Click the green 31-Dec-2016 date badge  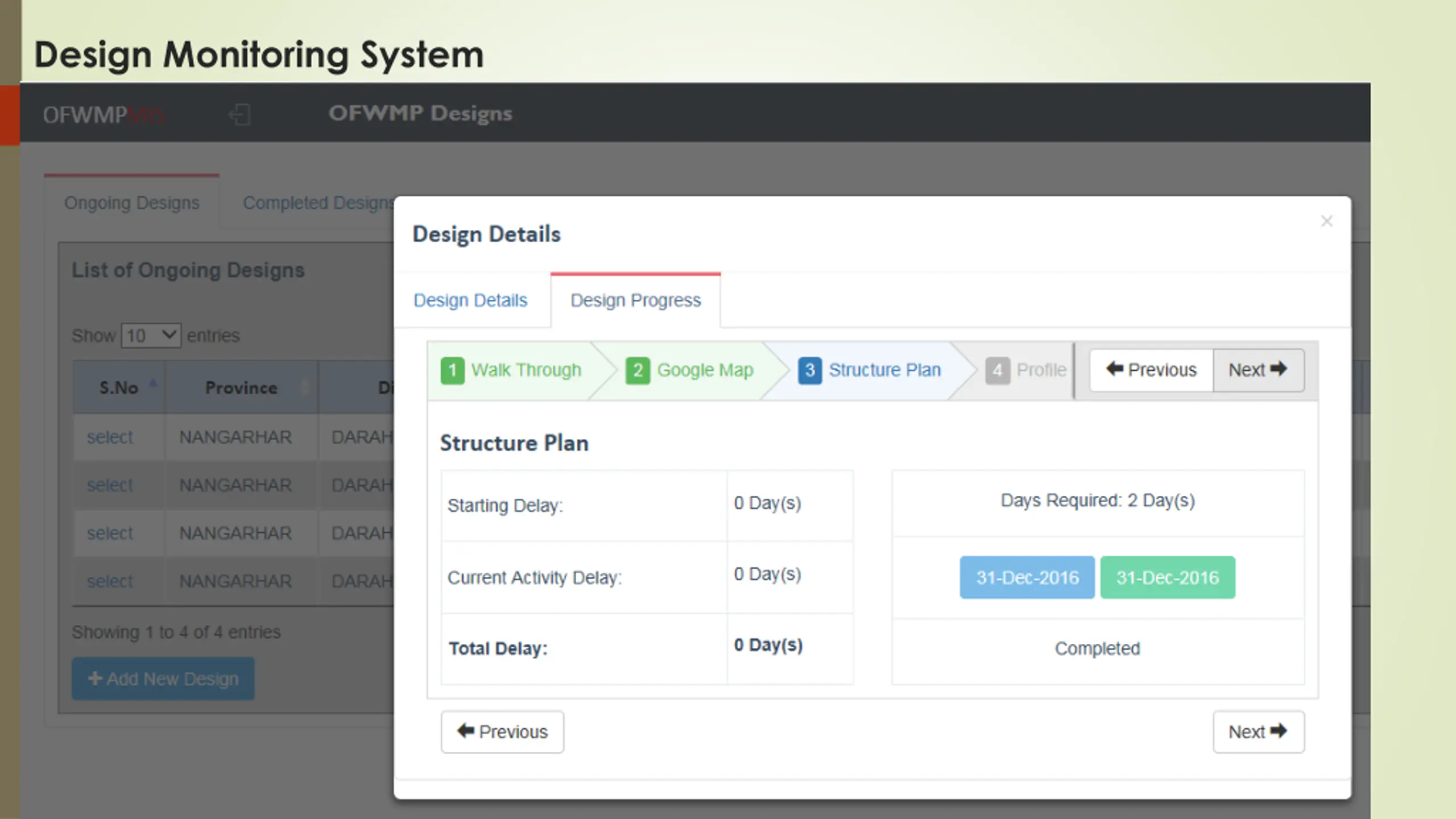click(x=1168, y=577)
